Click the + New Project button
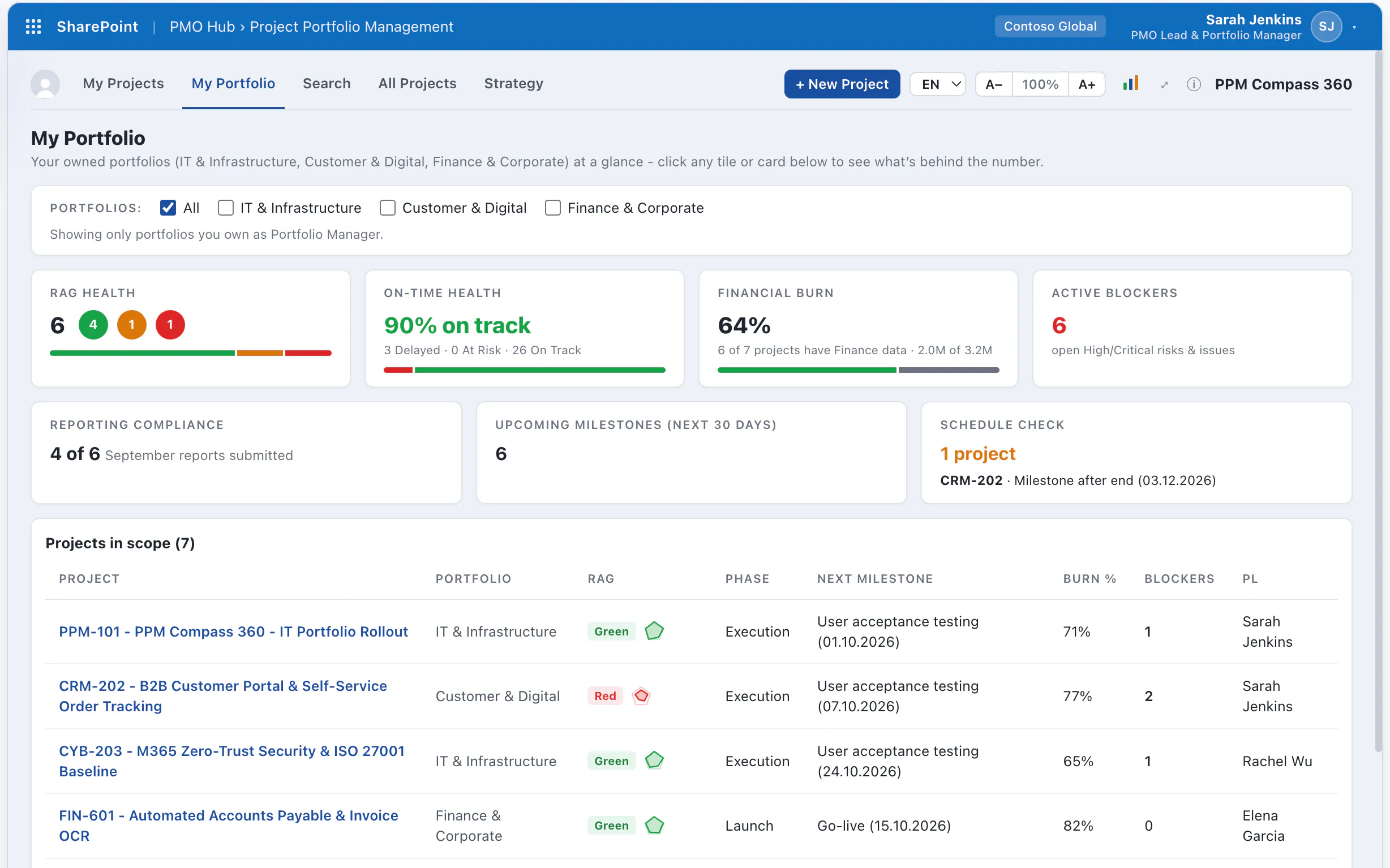The height and width of the screenshot is (868, 1390). [842, 84]
